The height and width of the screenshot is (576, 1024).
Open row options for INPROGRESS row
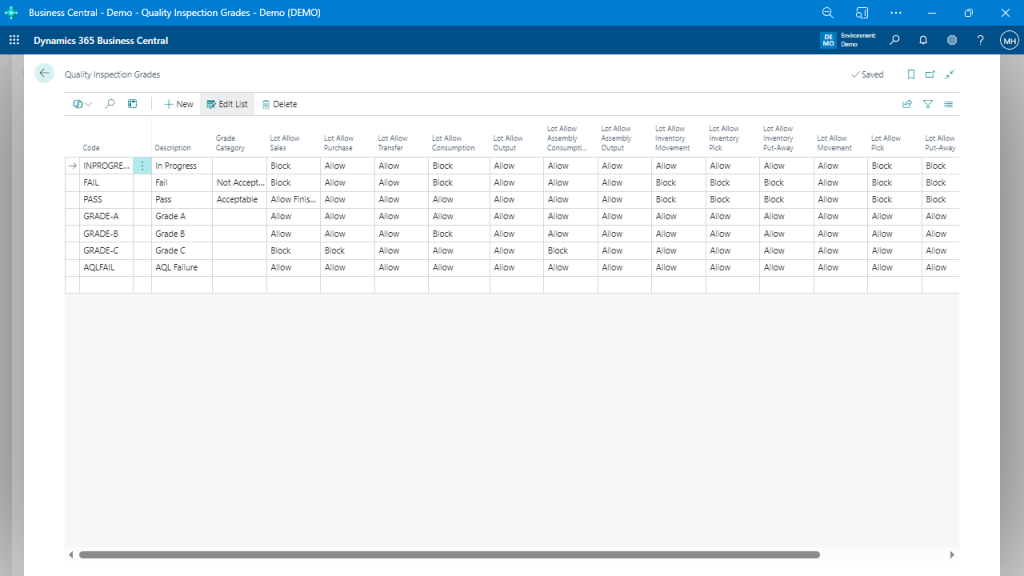(142, 166)
